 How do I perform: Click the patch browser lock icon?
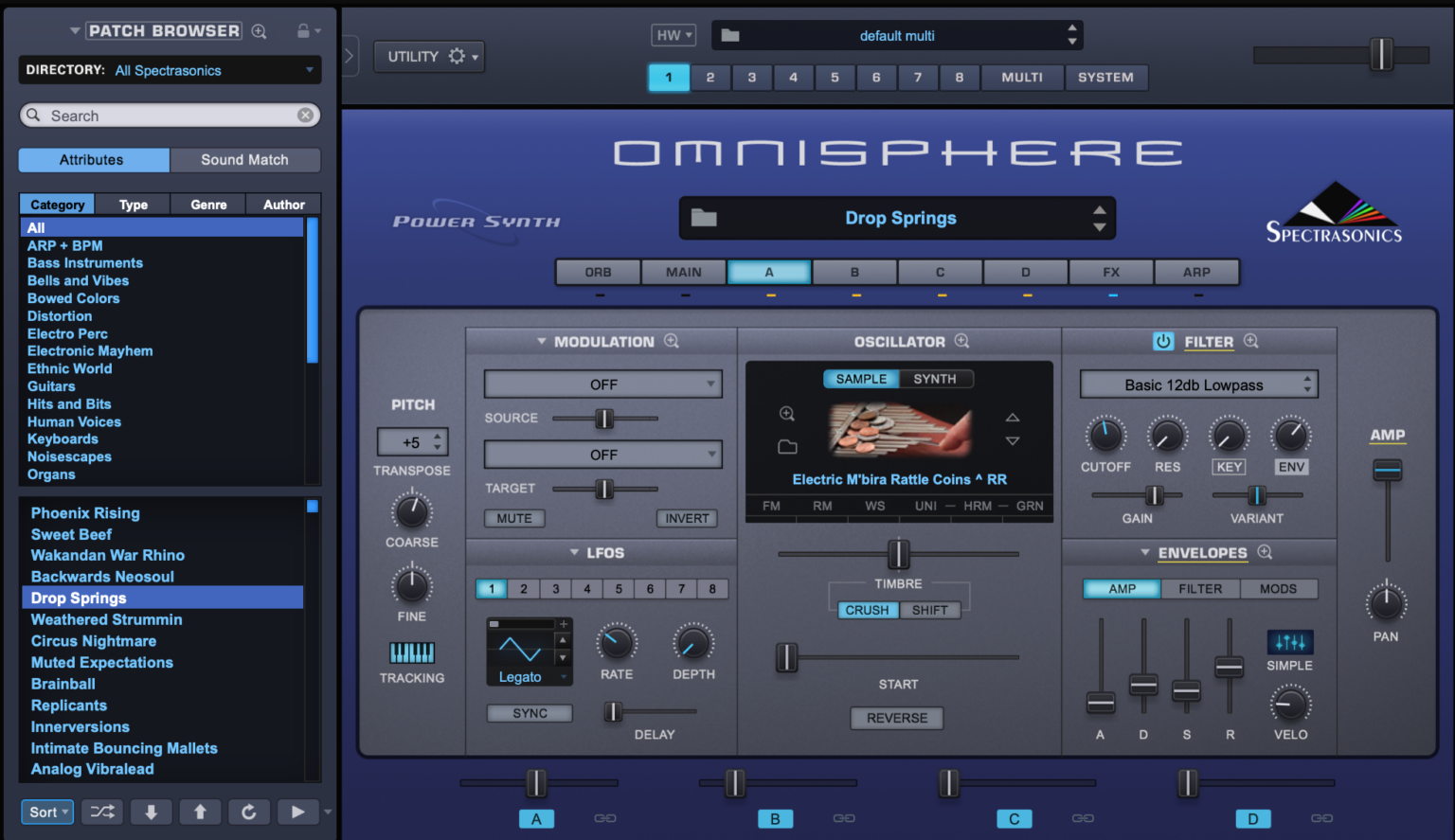click(x=303, y=31)
